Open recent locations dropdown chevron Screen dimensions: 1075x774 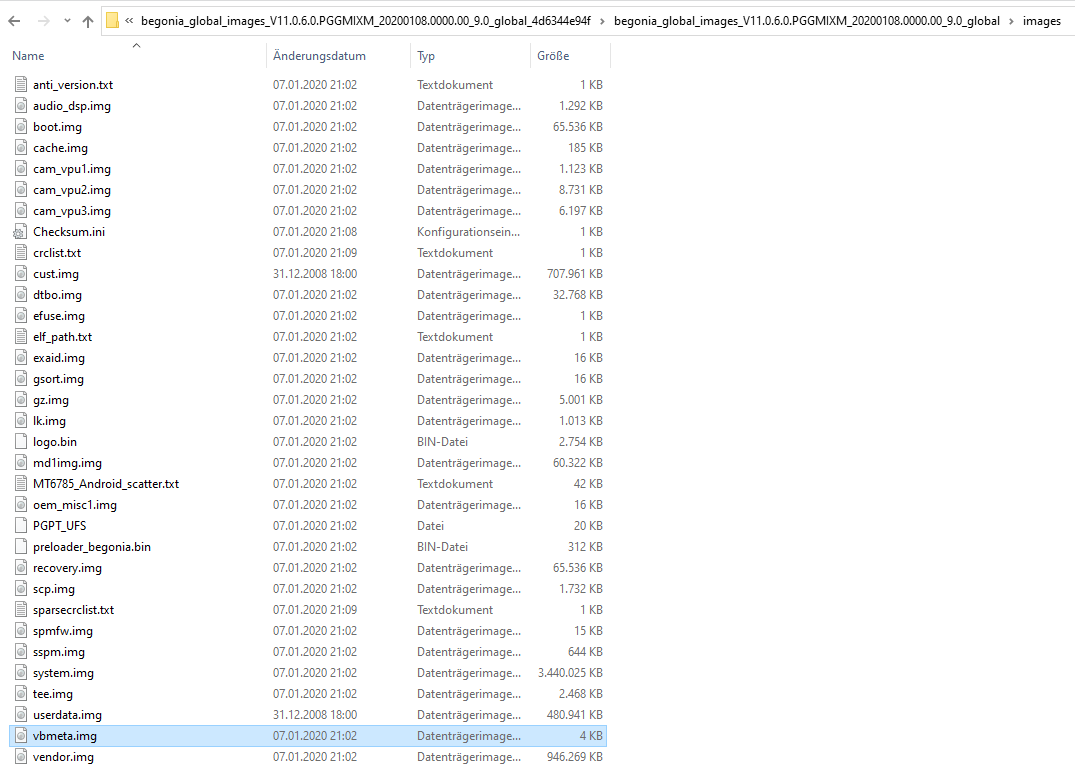click(67, 21)
